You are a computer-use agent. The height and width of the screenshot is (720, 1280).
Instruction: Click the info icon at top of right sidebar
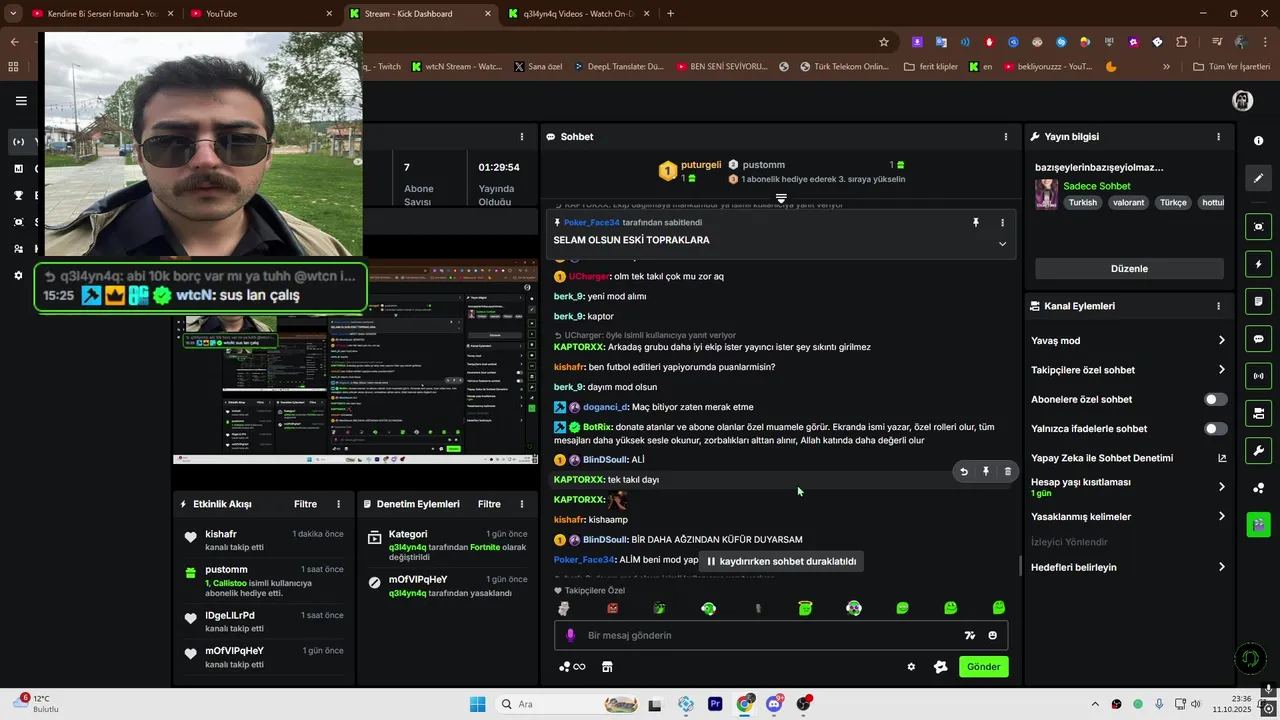coord(1259,141)
